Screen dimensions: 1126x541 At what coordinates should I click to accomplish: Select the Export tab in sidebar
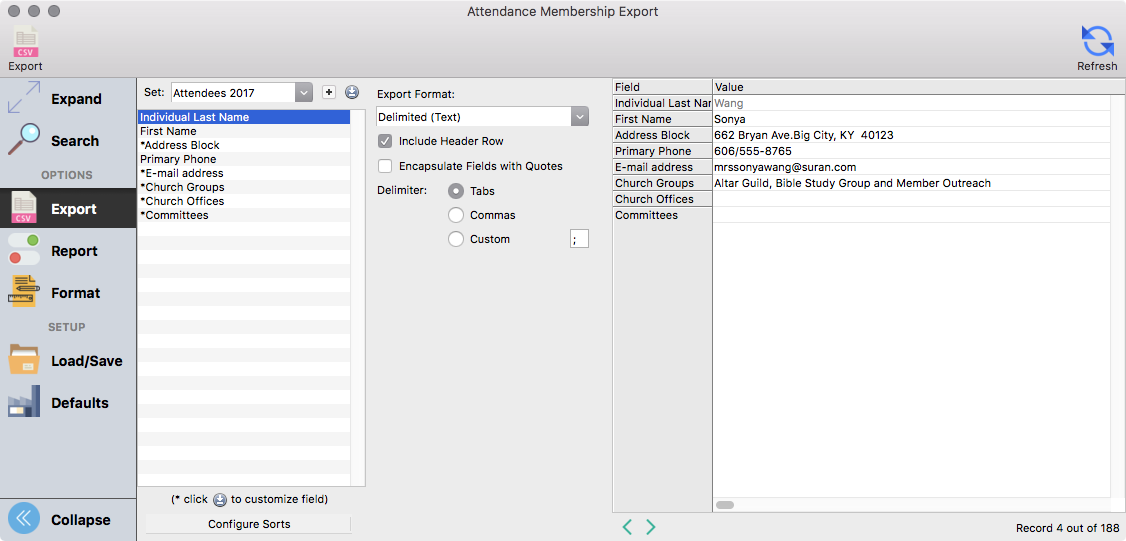pos(67,209)
